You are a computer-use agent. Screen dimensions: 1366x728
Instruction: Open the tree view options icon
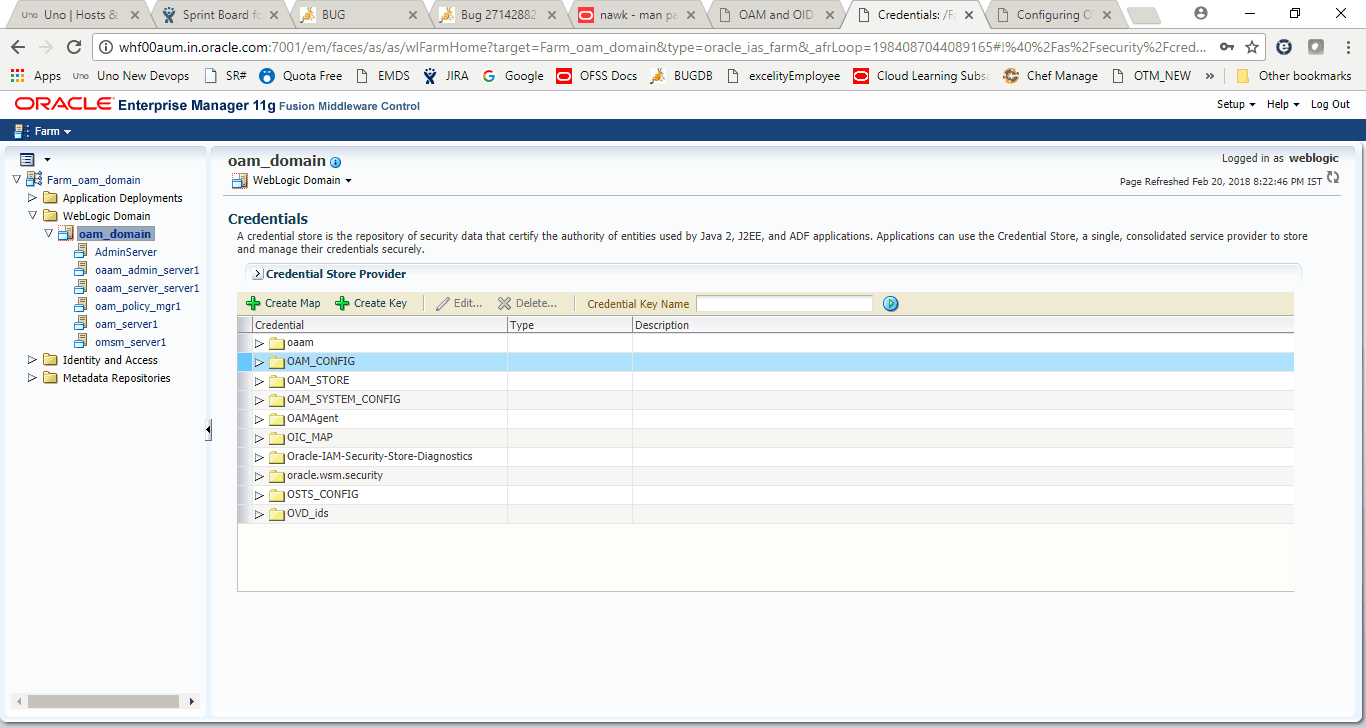[x=27, y=159]
